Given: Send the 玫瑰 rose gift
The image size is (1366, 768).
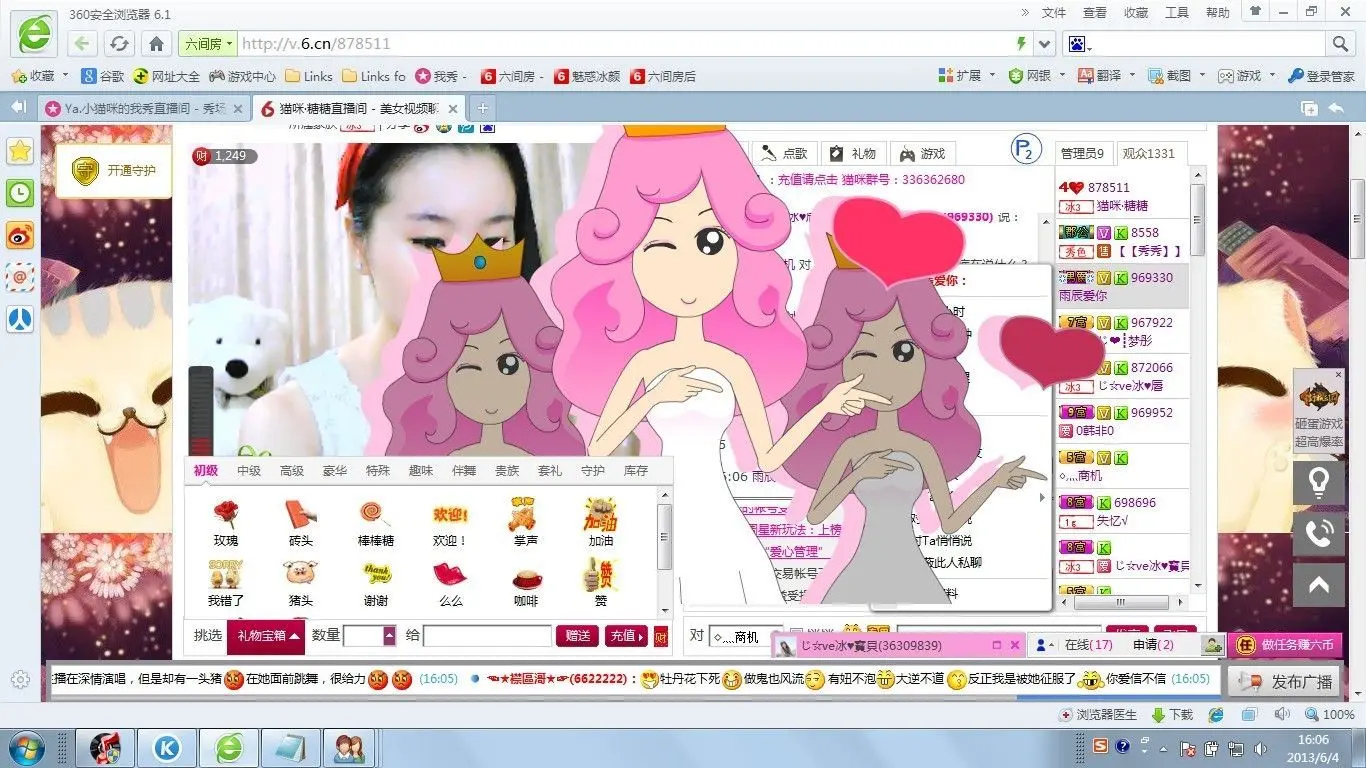Looking at the screenshot, I should [x=225, y=523].
